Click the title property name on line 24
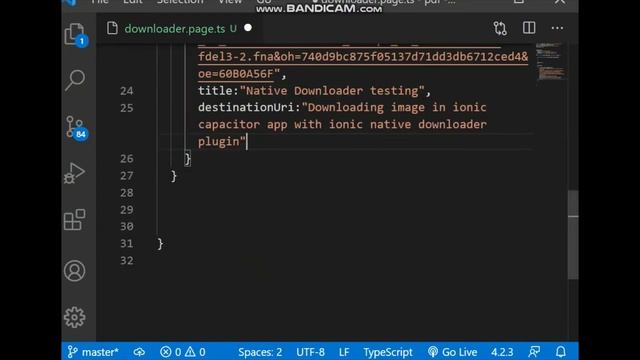Image resolution: width=640 pixels, height=360 pixels. click(215, 91)
